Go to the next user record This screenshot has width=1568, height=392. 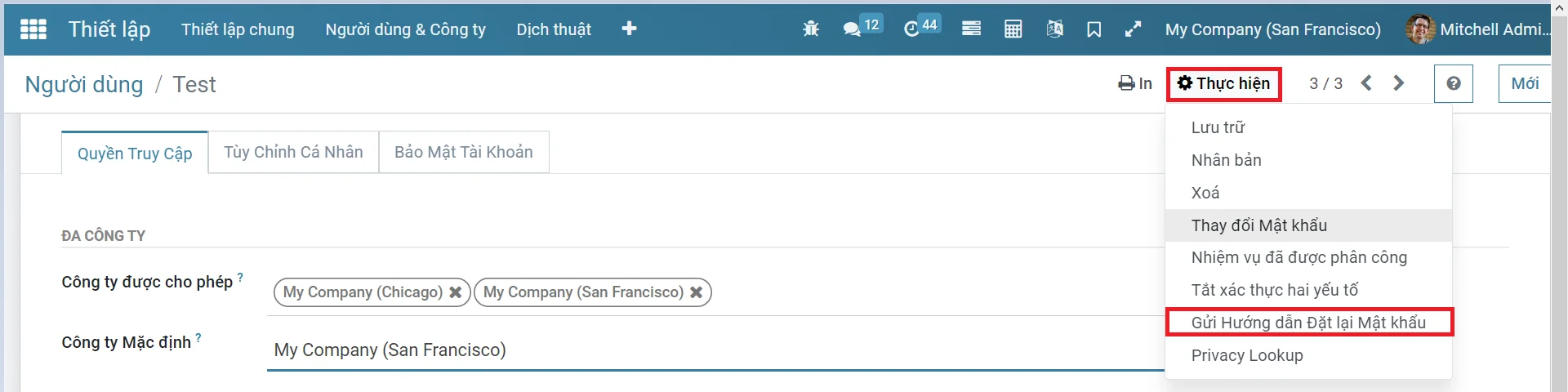[1398, 83]
